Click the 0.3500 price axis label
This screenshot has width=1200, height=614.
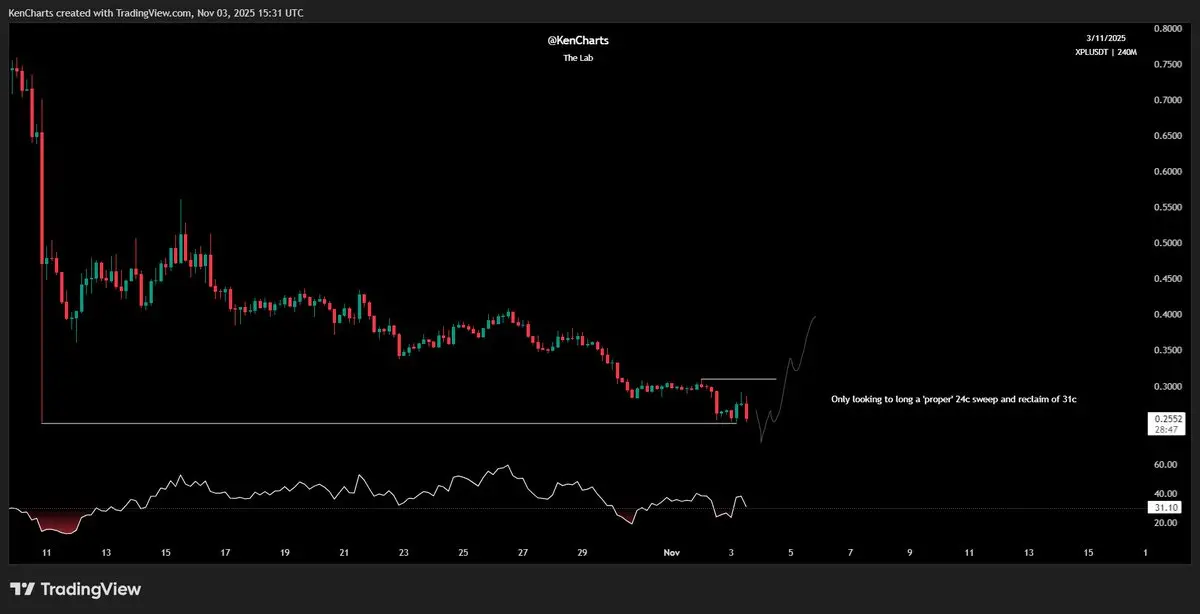pos(1168,351)
